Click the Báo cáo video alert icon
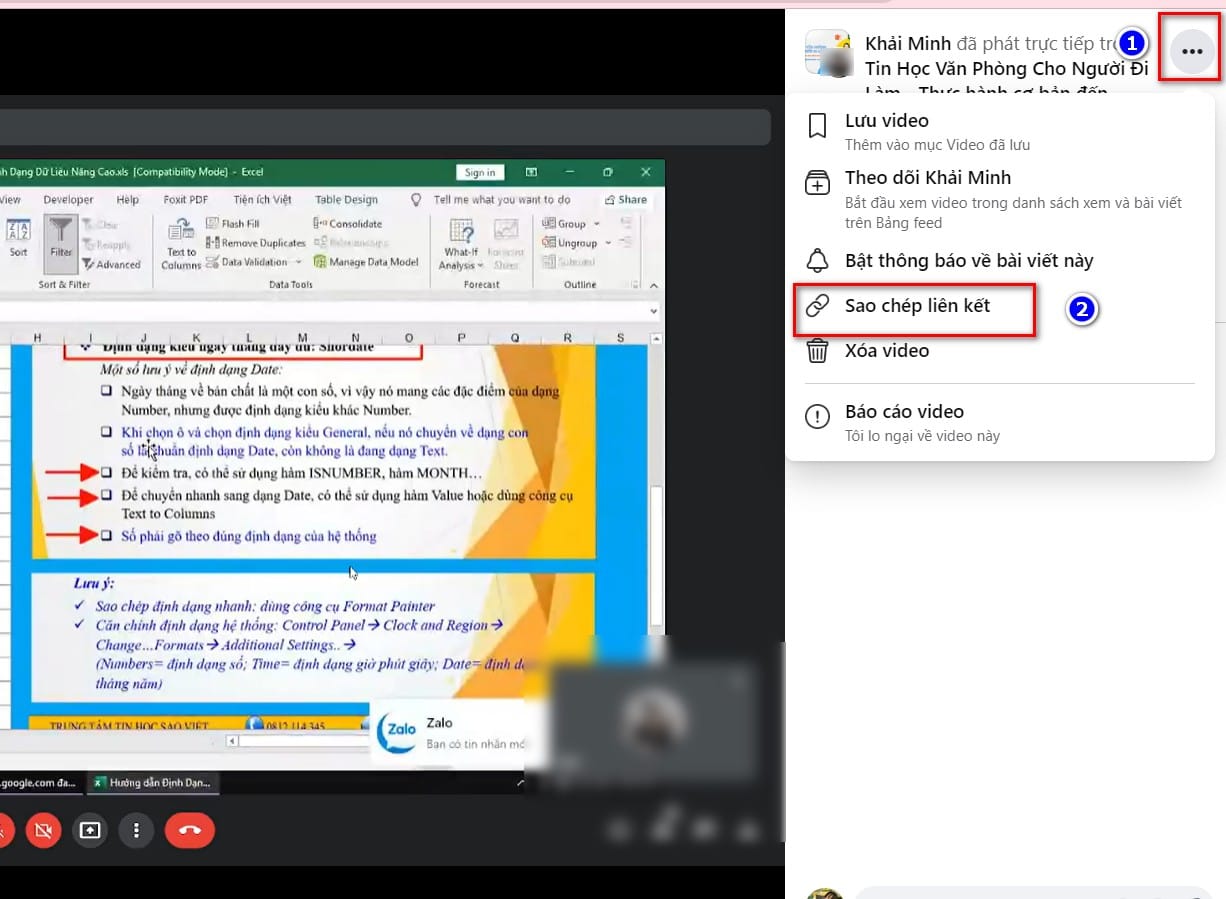 pyautogui.click(x=817, y=417)
